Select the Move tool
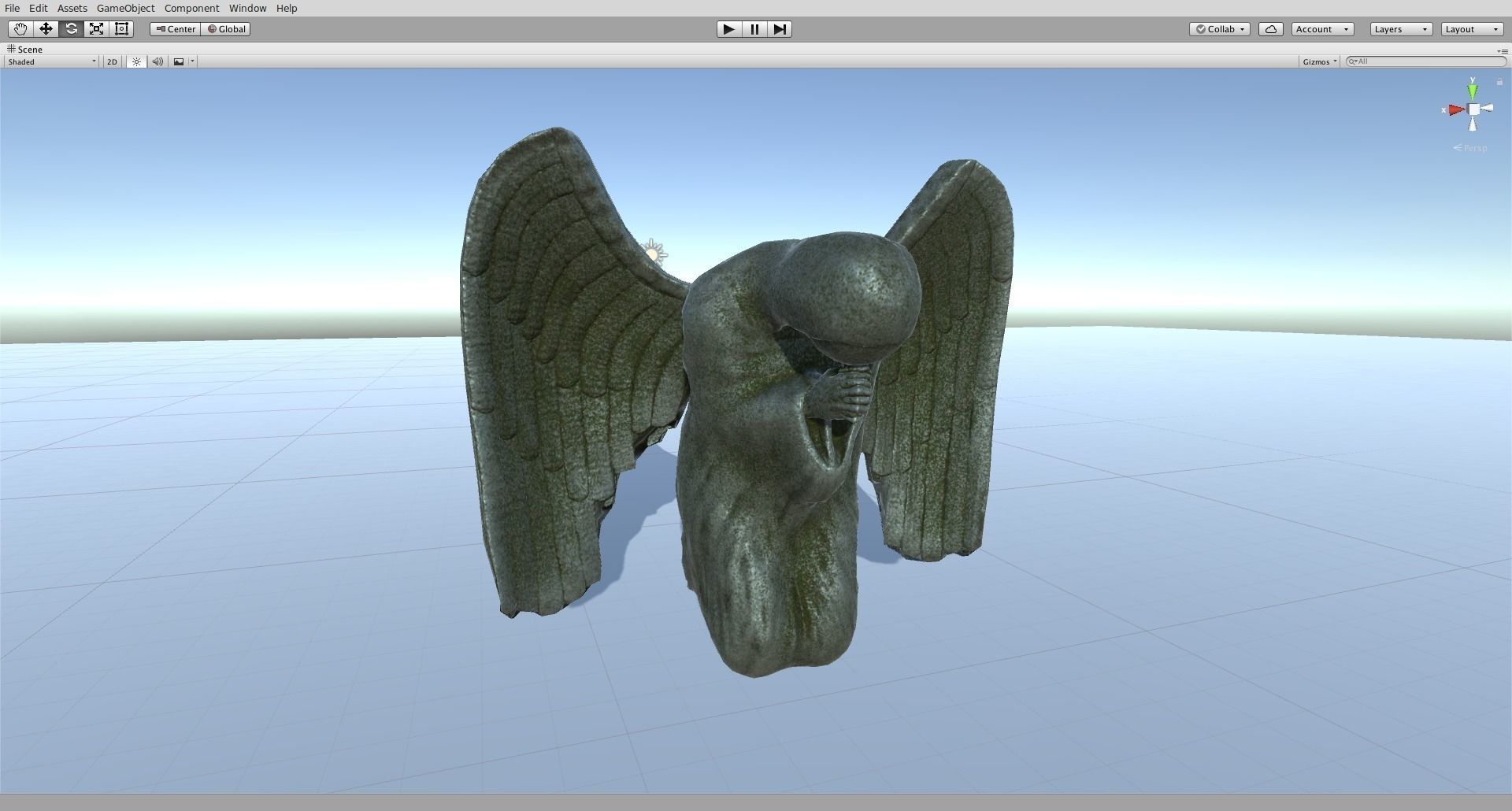1512x811 pixels. [46, 29]
